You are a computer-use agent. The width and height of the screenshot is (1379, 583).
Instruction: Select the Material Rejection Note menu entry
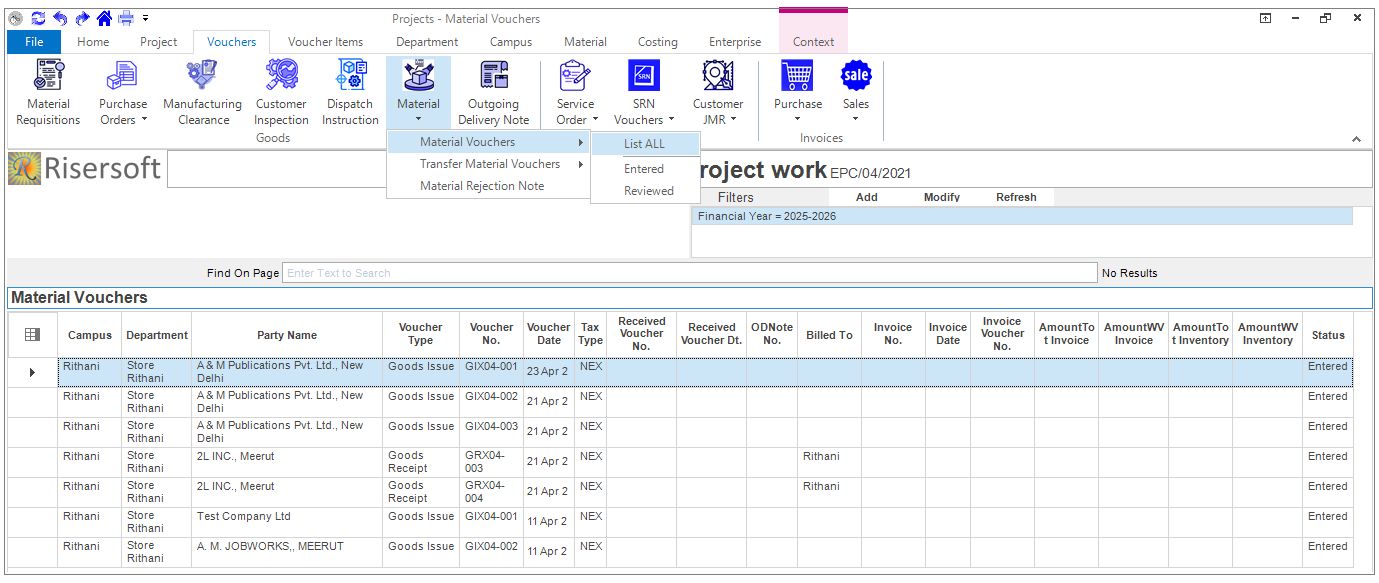tap(482, 186)
